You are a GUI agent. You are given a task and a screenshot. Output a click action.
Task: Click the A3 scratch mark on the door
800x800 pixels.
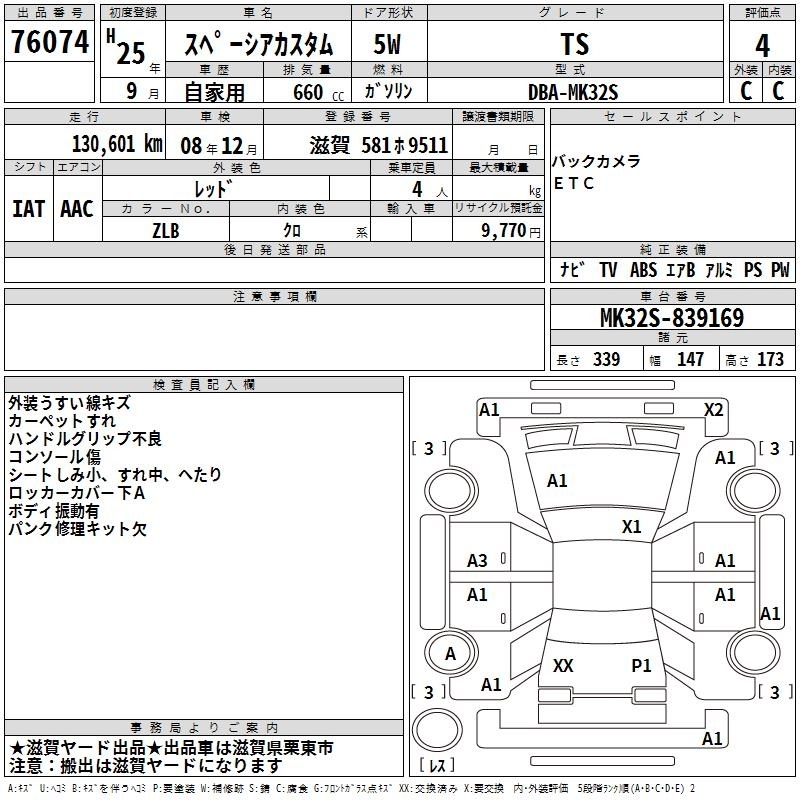pos(478,561)
